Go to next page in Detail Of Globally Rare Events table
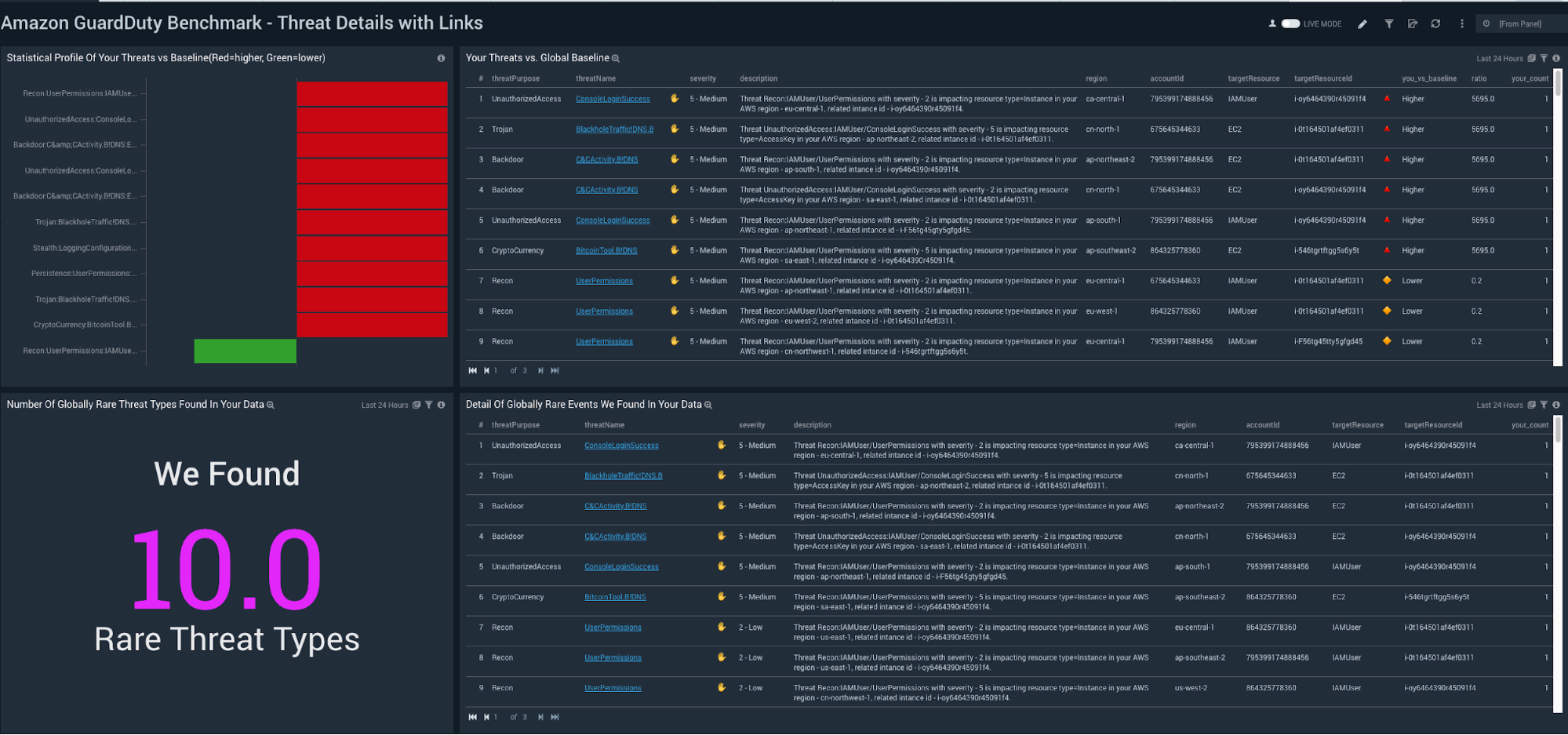1568x735 pixels. point(540,717)
